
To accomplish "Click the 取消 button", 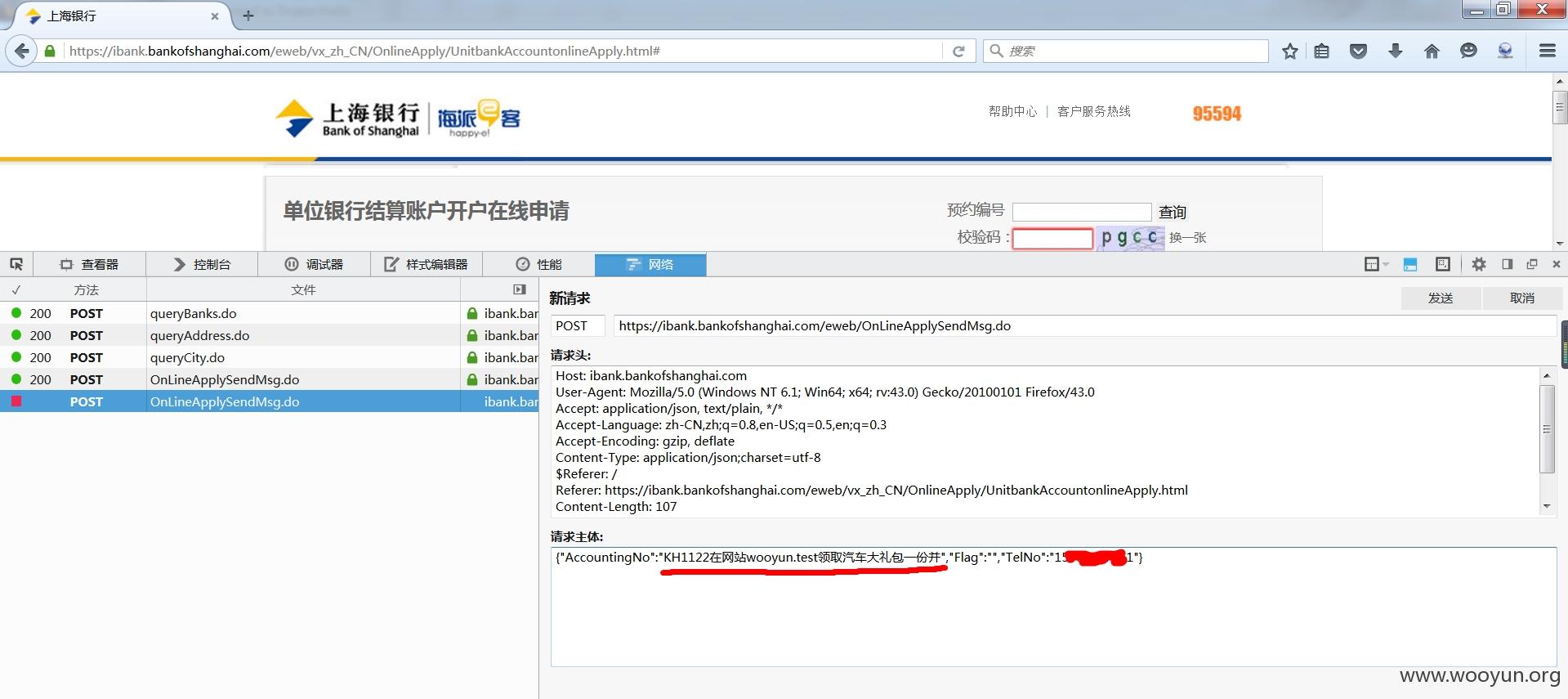I will [1521, 298].
